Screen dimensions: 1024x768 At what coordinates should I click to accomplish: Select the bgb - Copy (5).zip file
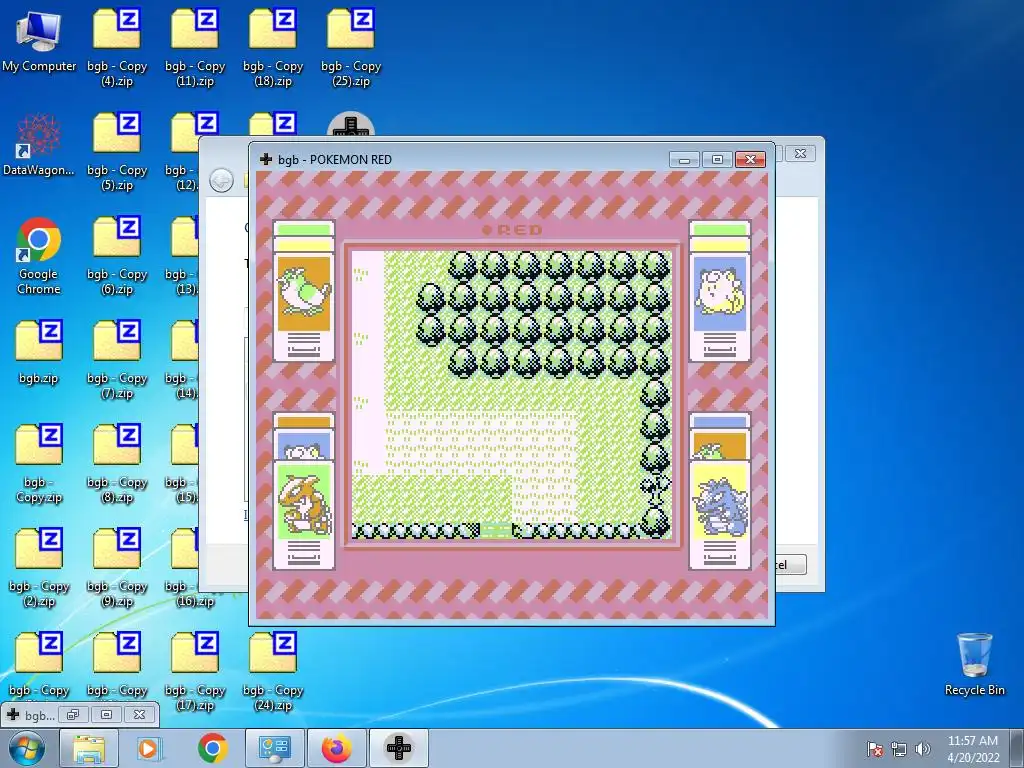[x=117, y=152]
